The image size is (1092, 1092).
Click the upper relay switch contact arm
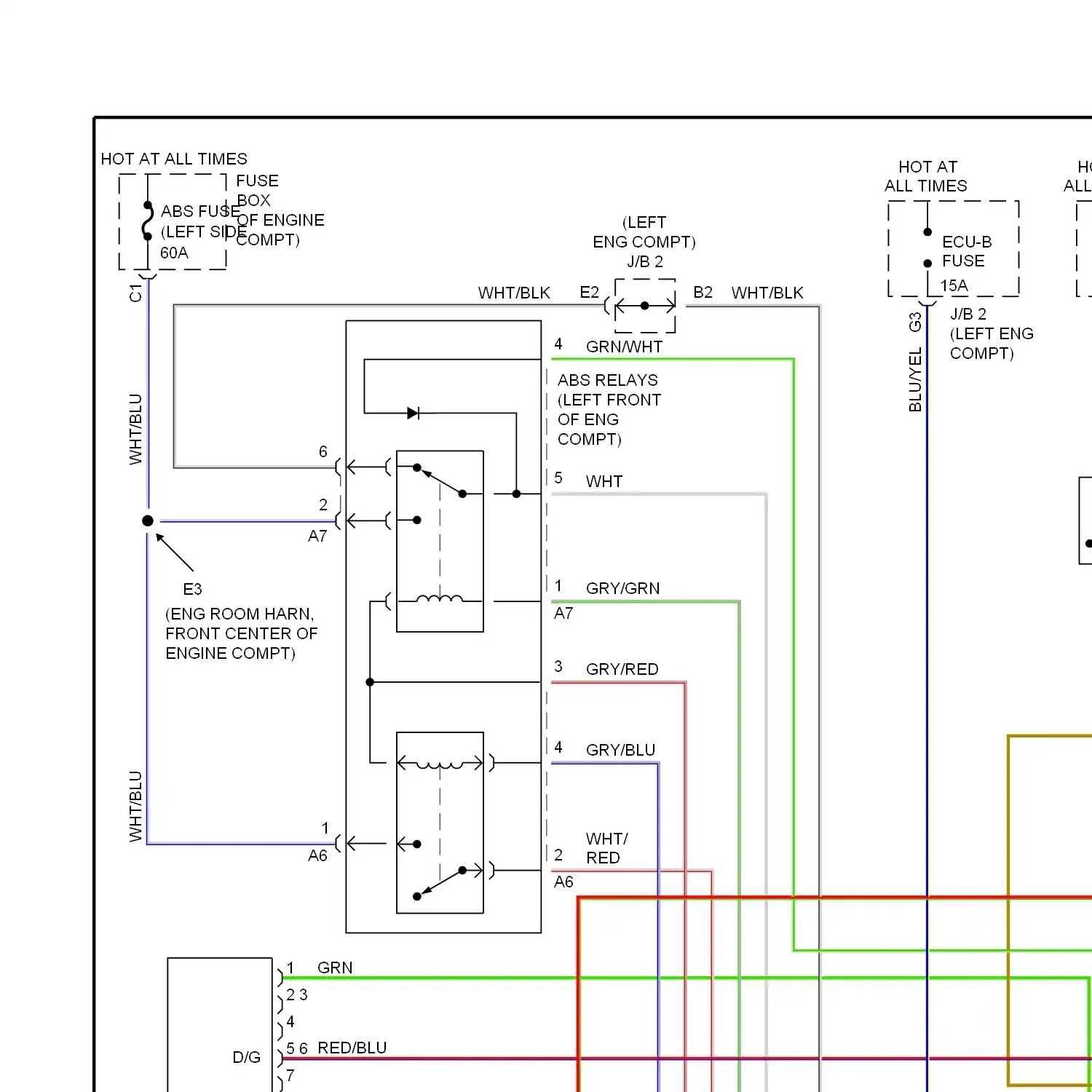(440, 480)
